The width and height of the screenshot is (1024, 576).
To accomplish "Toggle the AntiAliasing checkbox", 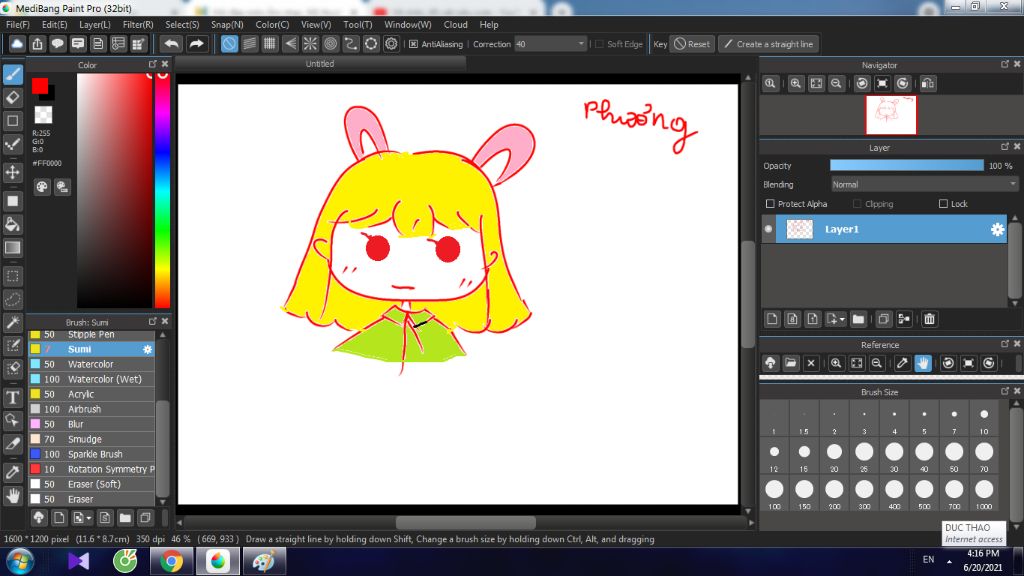I will 413,44.
